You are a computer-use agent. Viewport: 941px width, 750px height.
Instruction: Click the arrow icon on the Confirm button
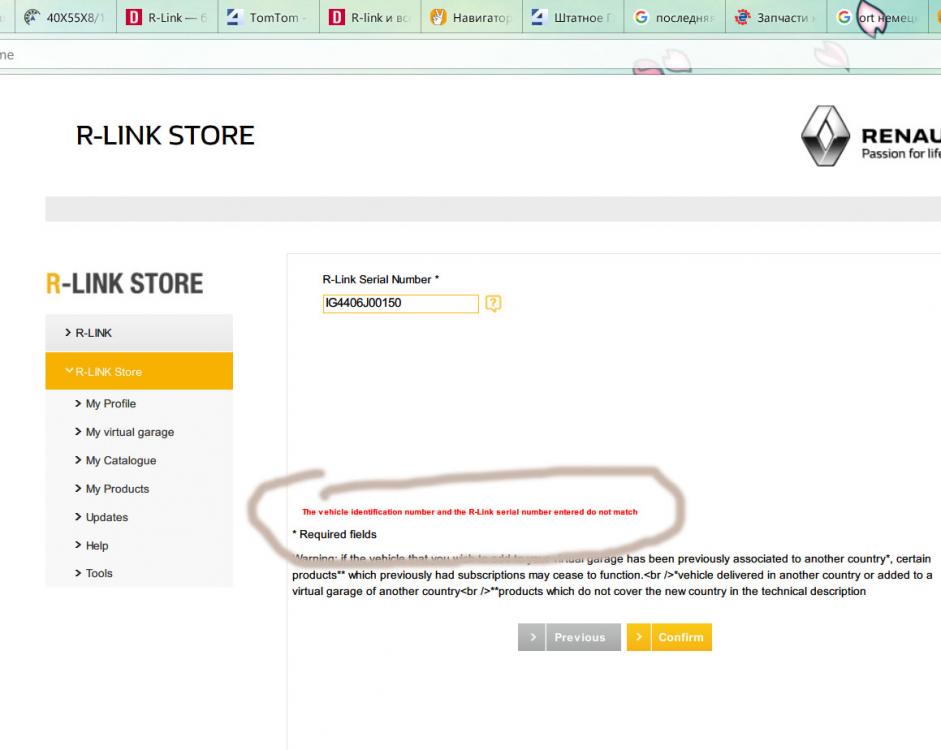tap(639, 637)
